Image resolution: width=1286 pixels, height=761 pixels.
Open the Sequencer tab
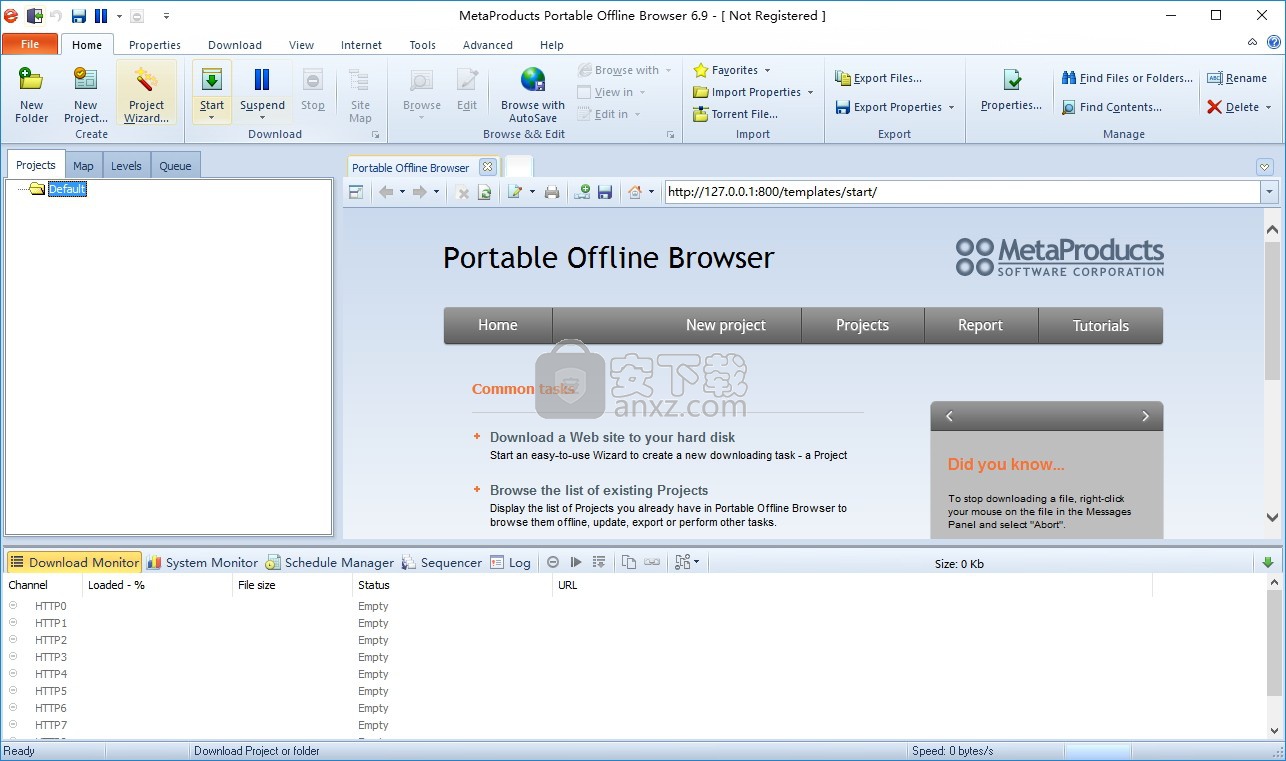(x=441, y=563)
